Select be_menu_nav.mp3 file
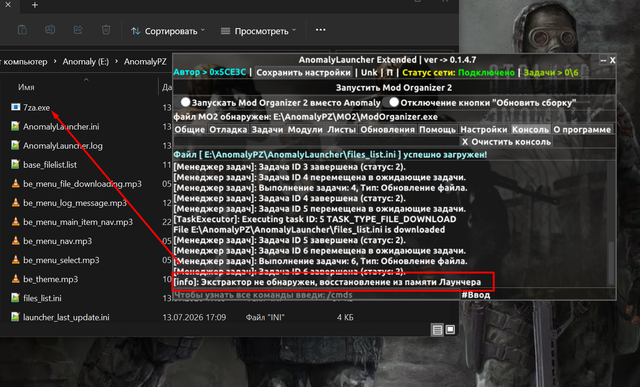 (x=58, y=241)
